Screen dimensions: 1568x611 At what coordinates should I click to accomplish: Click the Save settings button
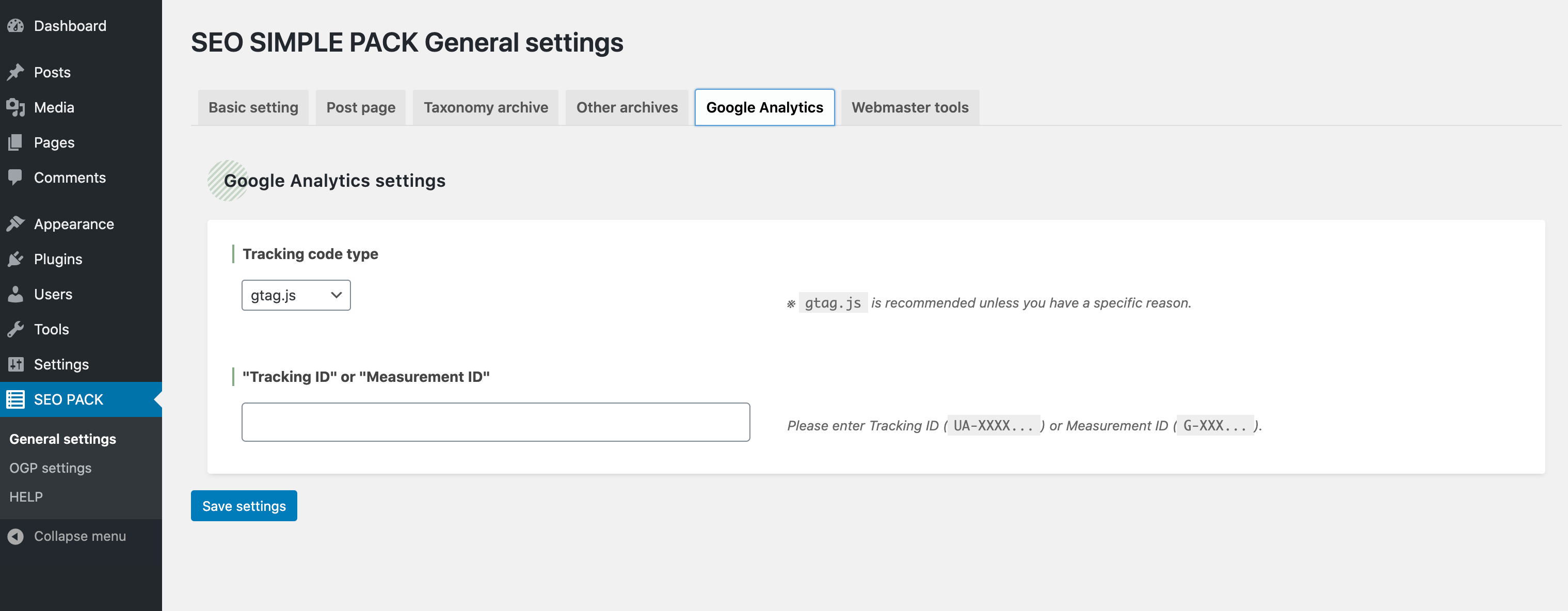click(244, 506)
